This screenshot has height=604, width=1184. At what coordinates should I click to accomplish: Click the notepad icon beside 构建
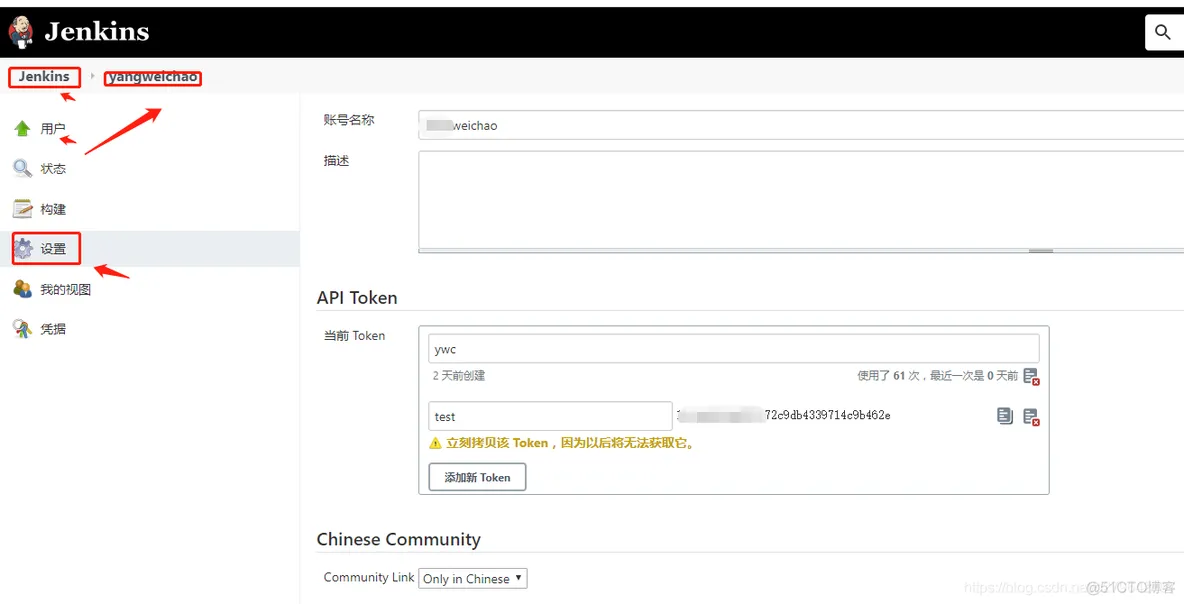(22, 208)
